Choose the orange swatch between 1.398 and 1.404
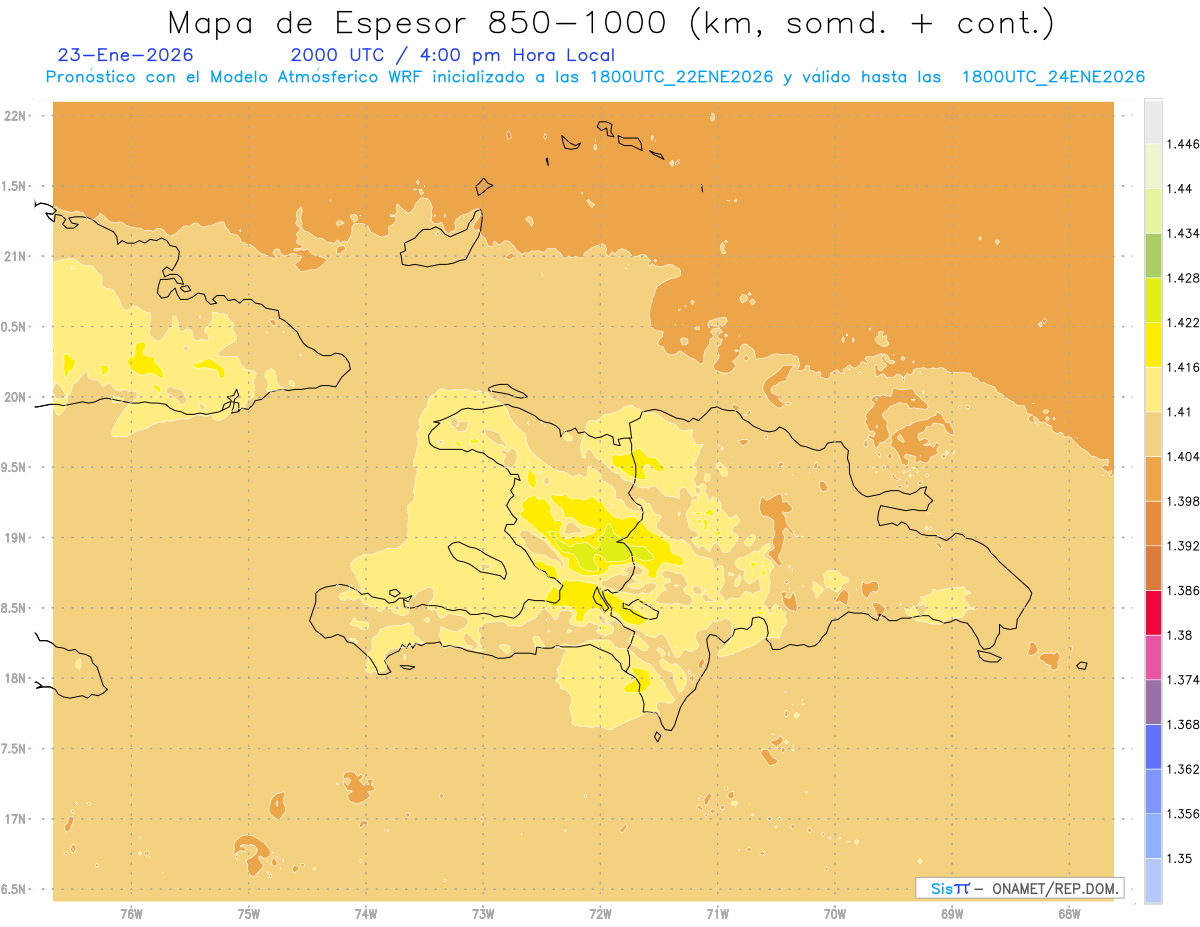Viewport: 1200px width, 927px height. (x=1153, y=478)
